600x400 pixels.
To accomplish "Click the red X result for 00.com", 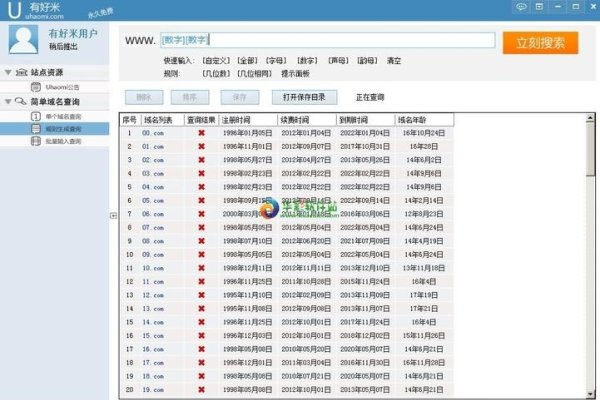I will click(x=201, y=133).
